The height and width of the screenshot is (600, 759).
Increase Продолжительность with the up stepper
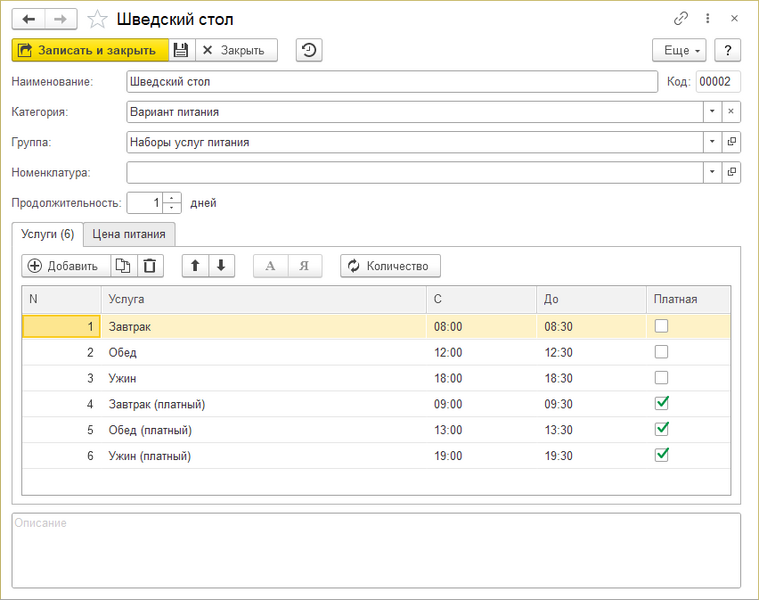pos(173,197)
